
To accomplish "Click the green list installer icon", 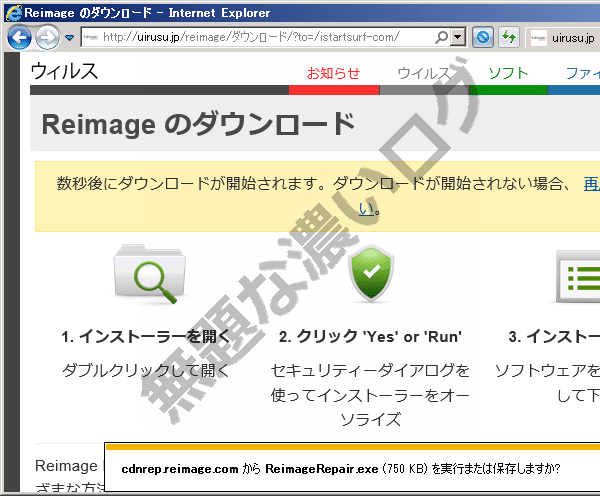I will coord(578,276).
